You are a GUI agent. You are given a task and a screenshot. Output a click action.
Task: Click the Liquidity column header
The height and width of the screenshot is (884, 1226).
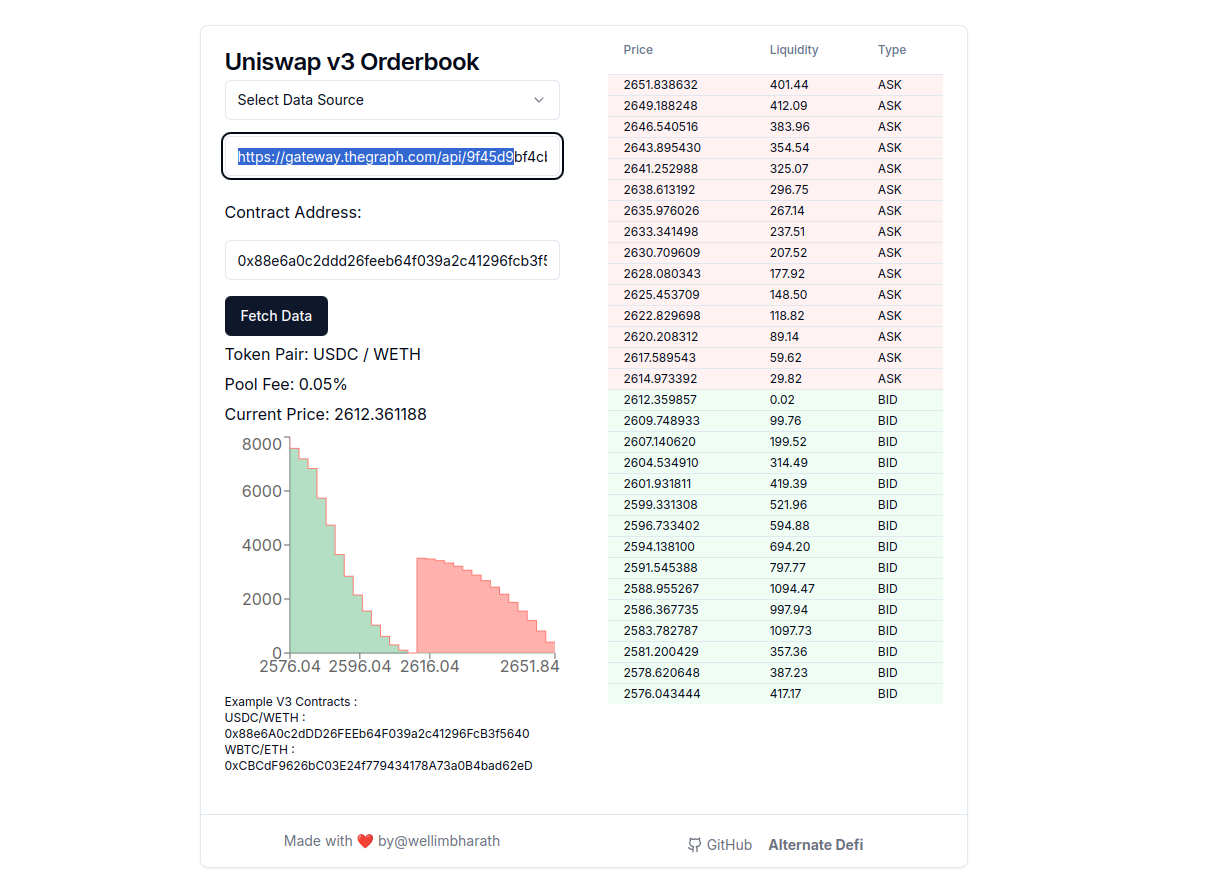point(794,50)
